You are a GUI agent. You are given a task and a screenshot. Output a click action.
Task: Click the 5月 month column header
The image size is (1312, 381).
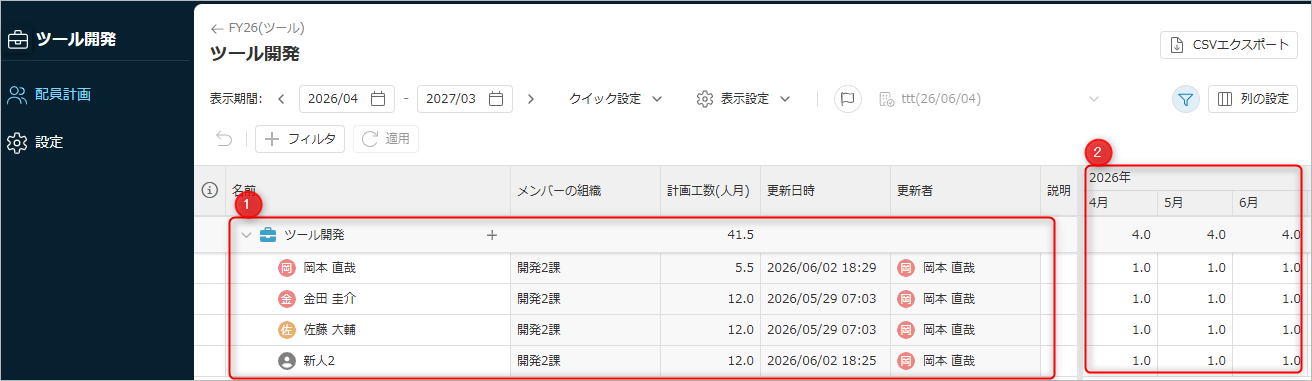(x=1194, y=202)
